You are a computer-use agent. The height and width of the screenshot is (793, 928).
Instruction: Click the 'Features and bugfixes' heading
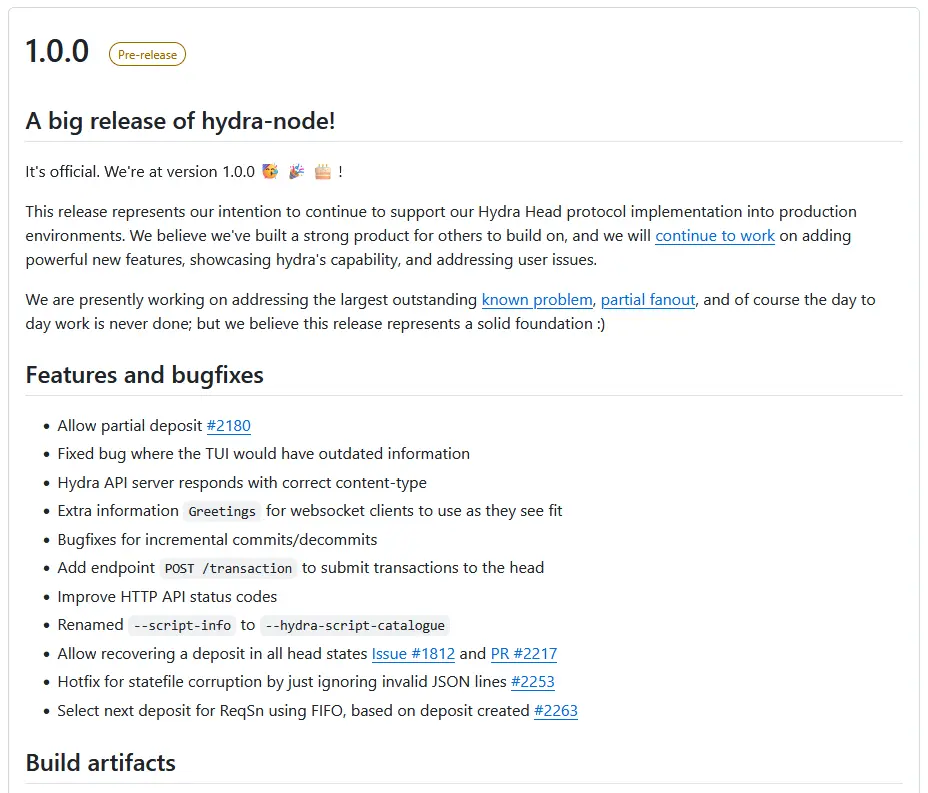[144, 375]
